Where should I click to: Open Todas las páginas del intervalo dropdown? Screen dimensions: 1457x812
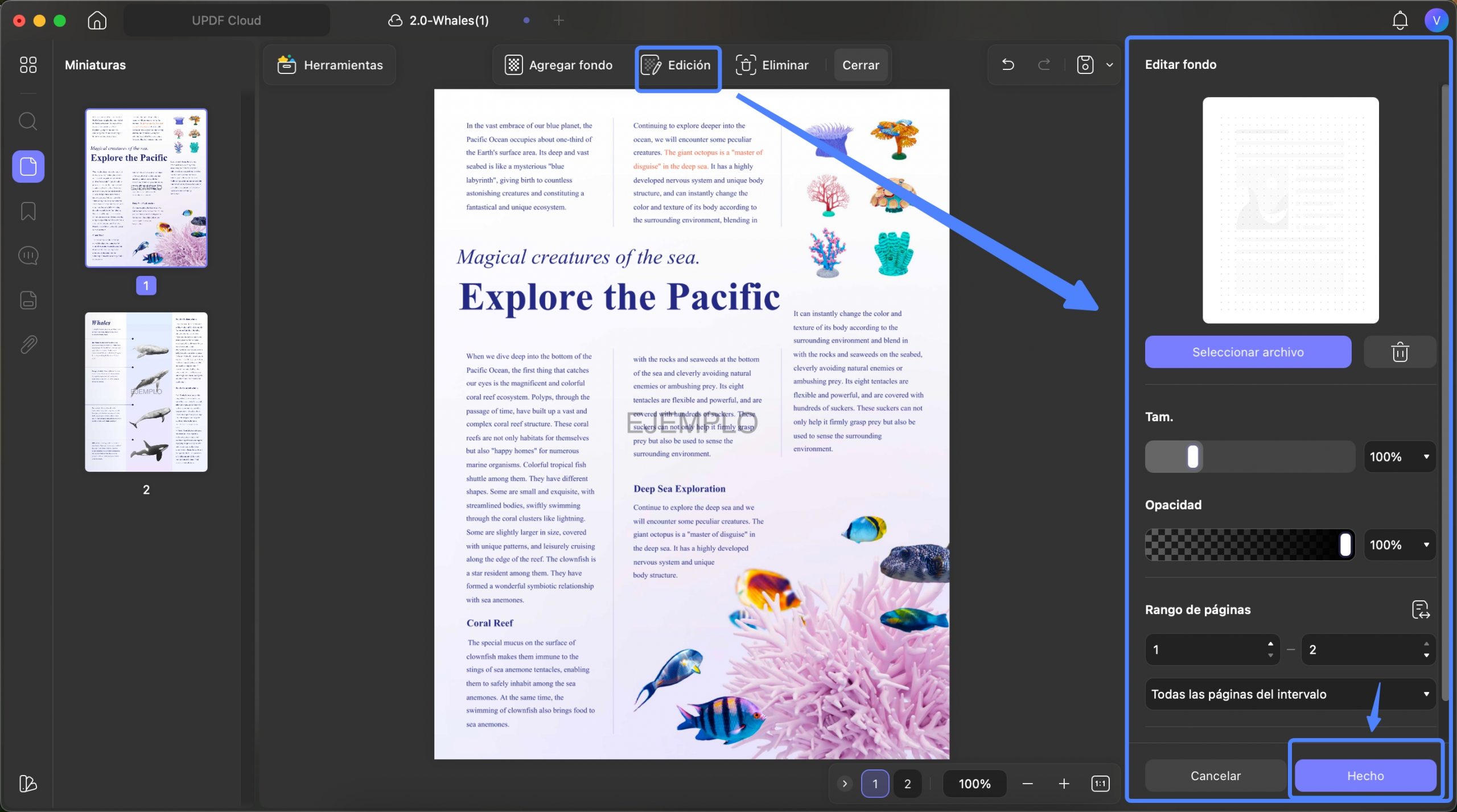(1290, 694)
